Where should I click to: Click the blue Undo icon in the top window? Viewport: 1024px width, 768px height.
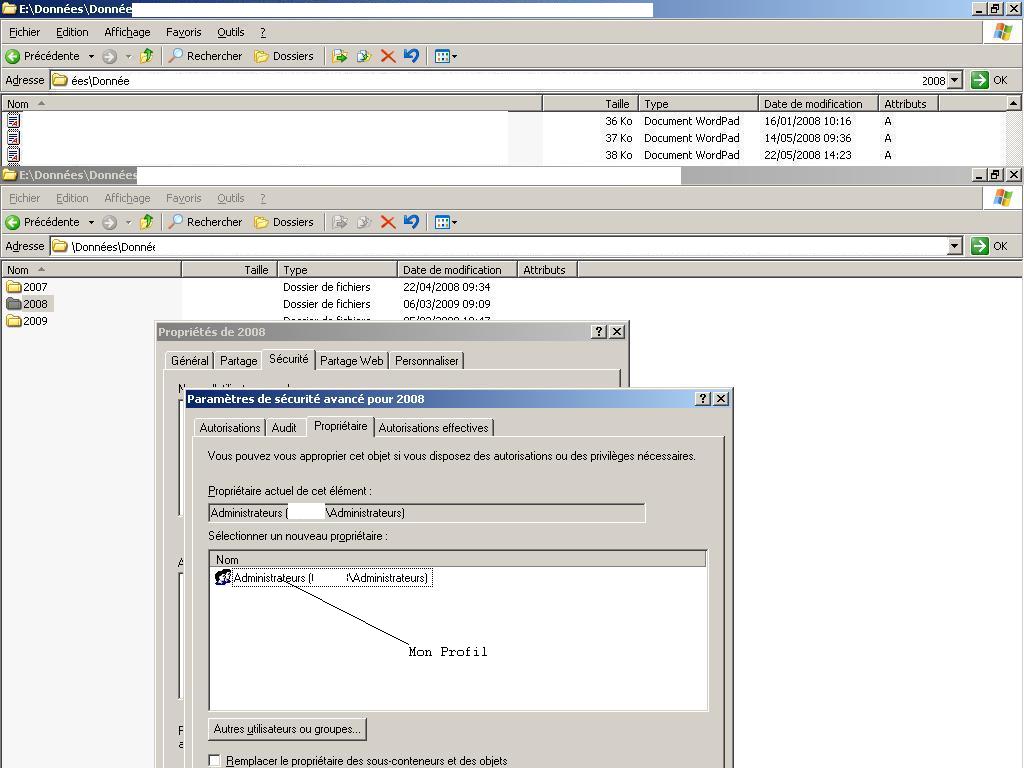[x=411, y=56]
